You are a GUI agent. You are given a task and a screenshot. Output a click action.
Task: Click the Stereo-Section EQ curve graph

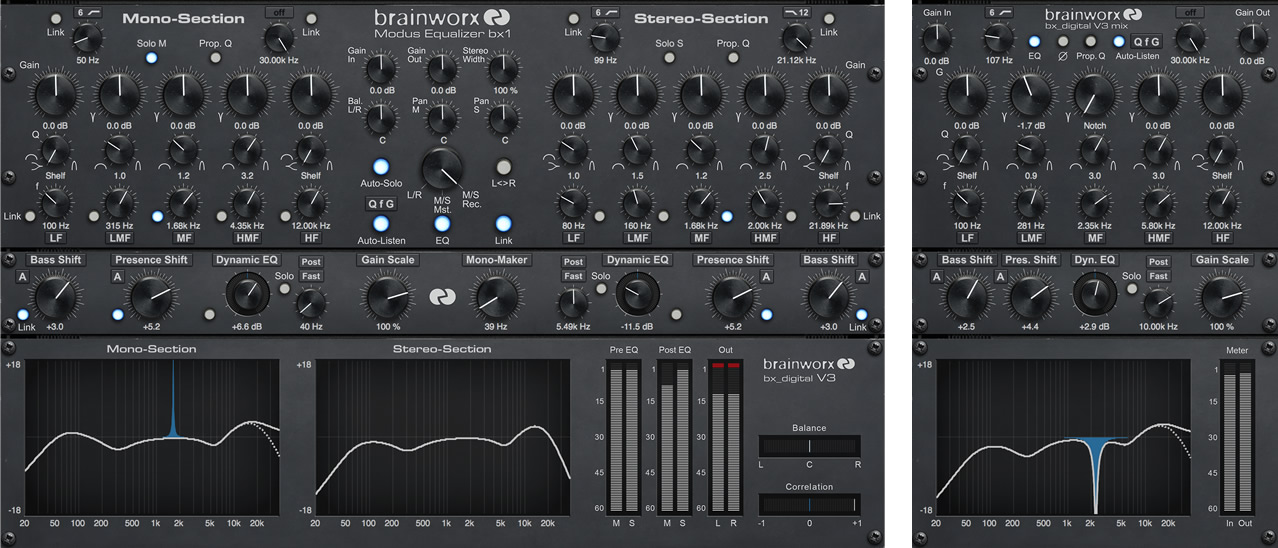click(443, 438)
